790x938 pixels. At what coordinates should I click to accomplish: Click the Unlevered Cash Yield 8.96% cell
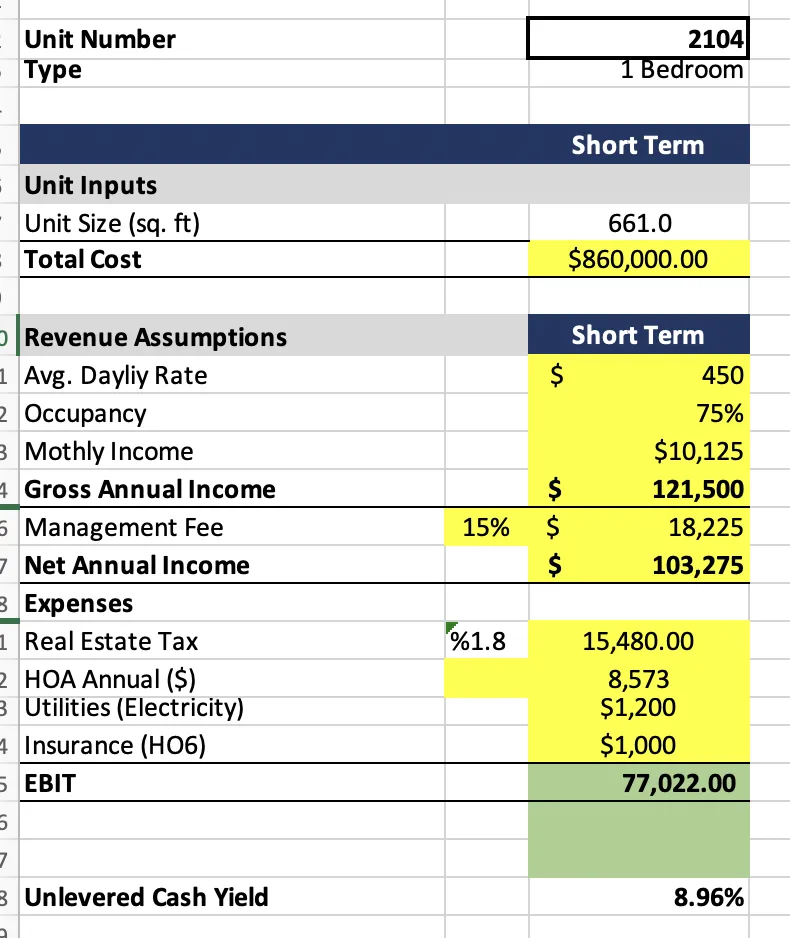click(639, 897)
